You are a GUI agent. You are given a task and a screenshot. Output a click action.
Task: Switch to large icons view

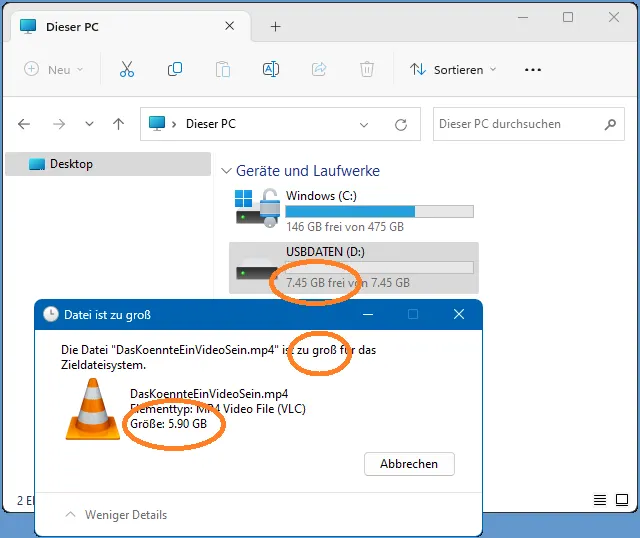(622, 500)
